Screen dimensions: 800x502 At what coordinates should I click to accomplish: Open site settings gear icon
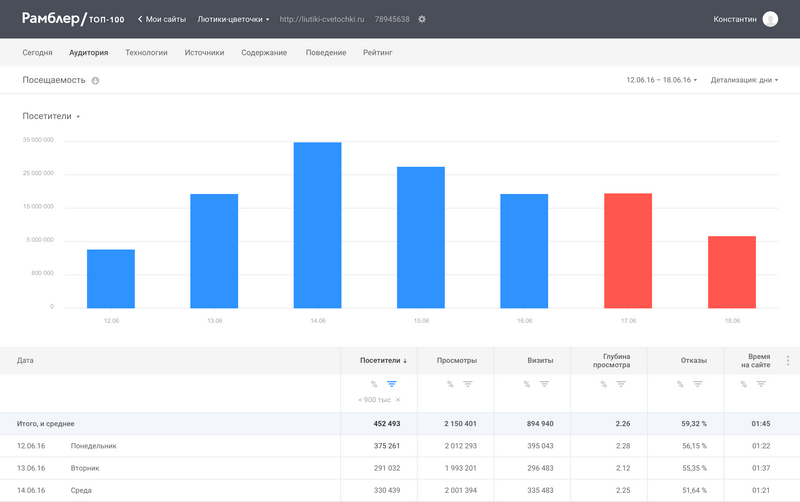pyautogui.click(x=422, y=19)
